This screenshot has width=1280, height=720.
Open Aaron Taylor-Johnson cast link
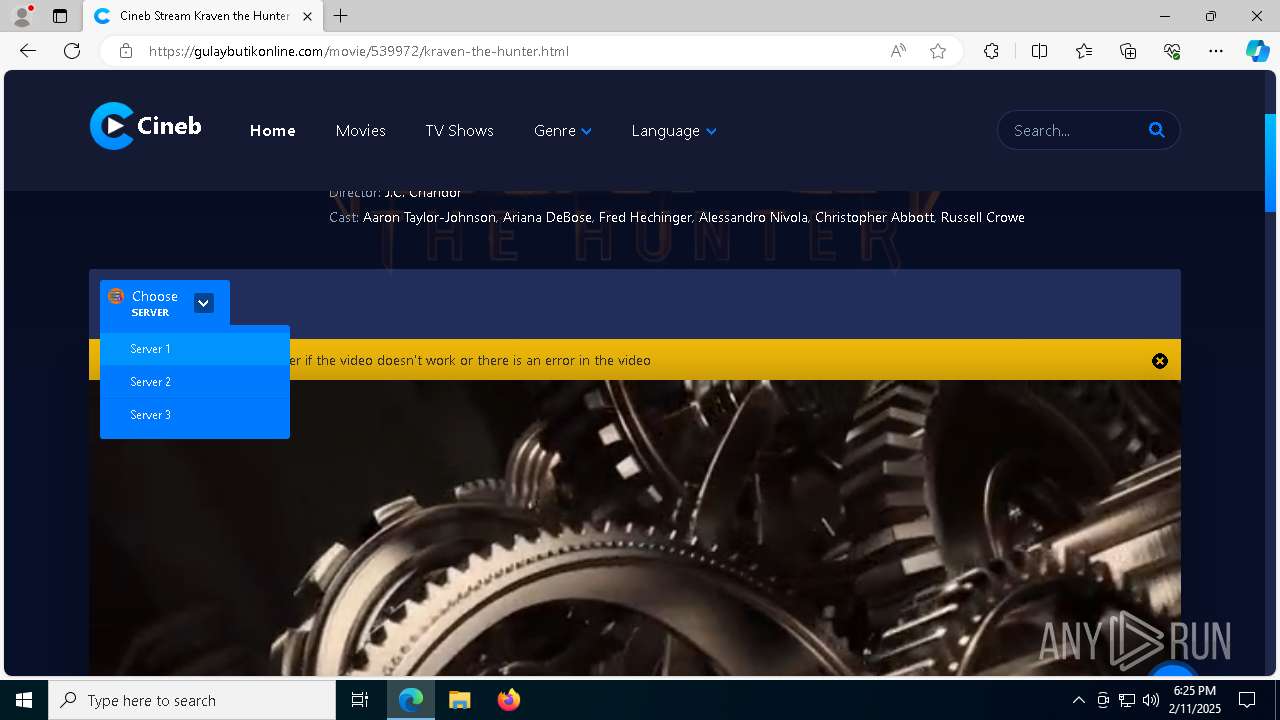(429, 217)
